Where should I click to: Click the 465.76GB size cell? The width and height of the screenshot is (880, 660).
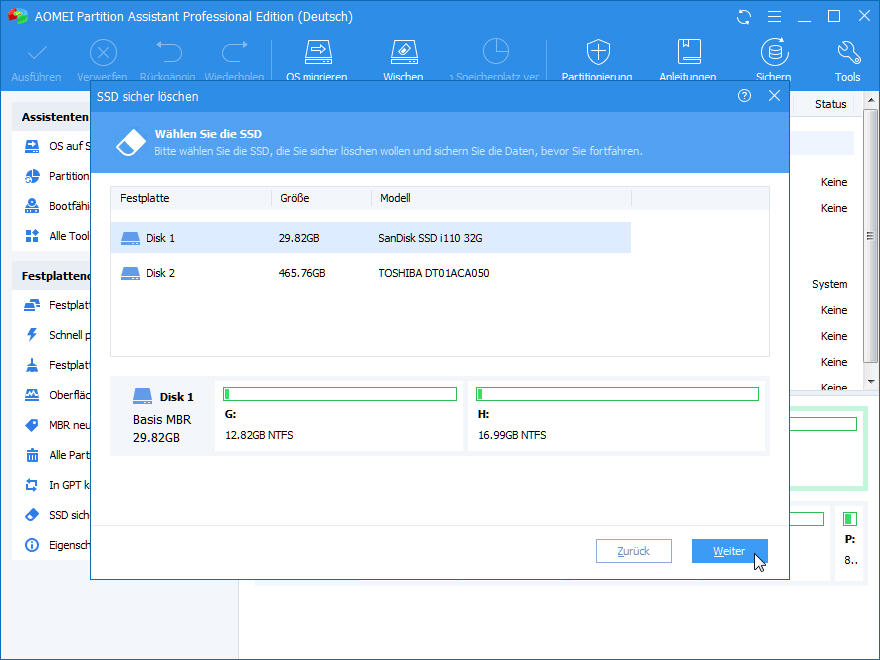302,273
